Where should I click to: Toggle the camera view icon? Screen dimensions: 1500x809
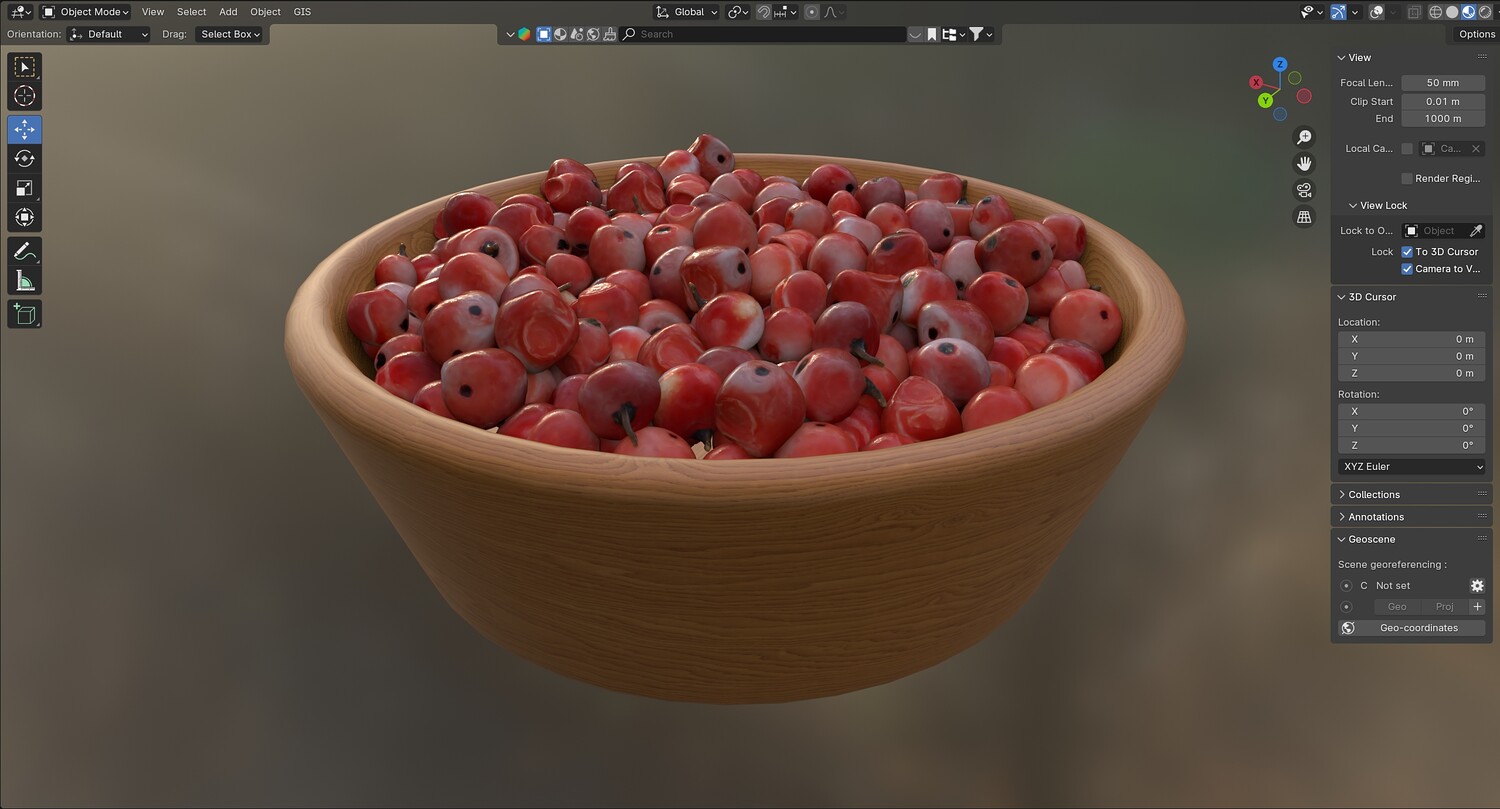1304,190
